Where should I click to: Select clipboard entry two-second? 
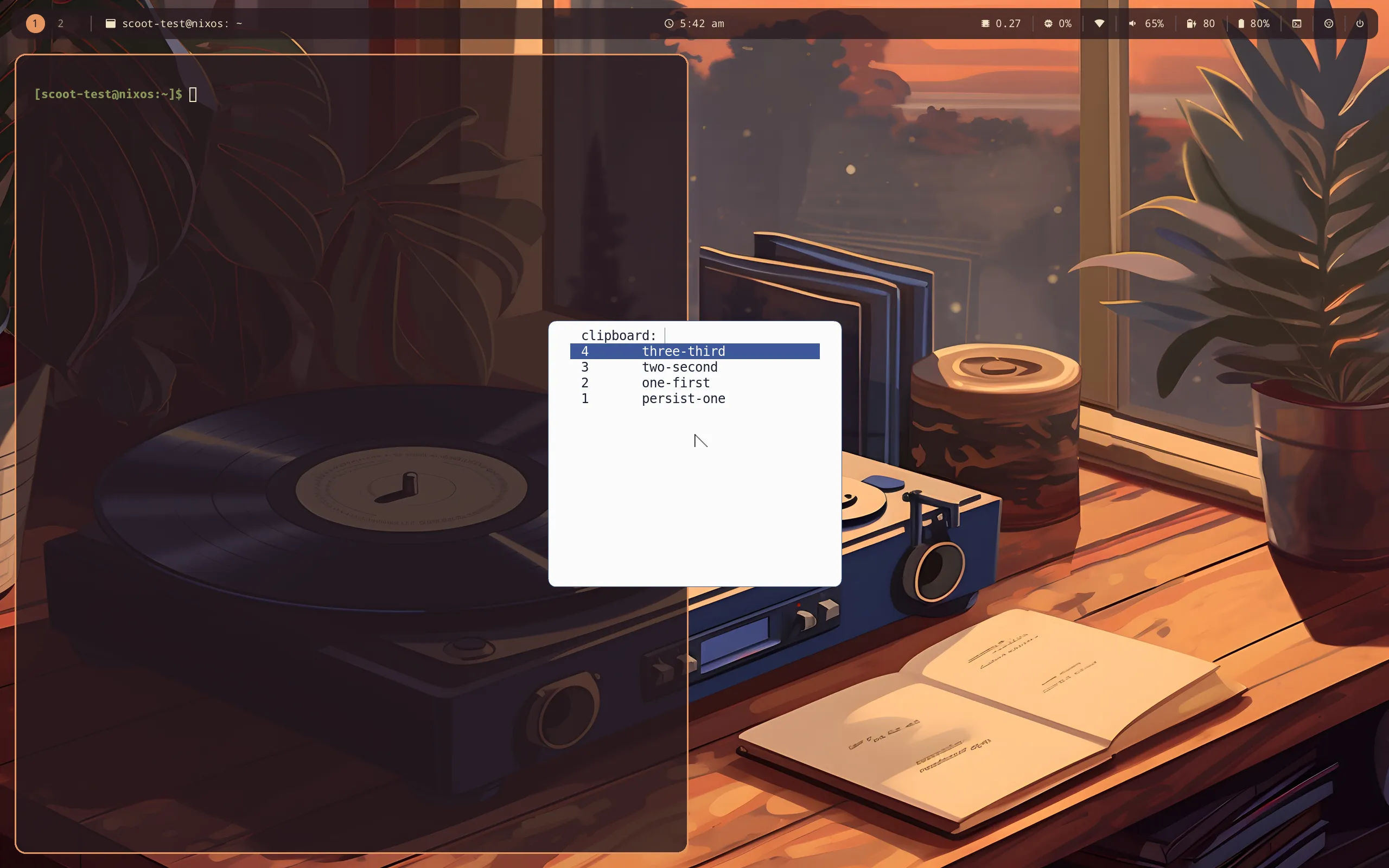point(694,367)
